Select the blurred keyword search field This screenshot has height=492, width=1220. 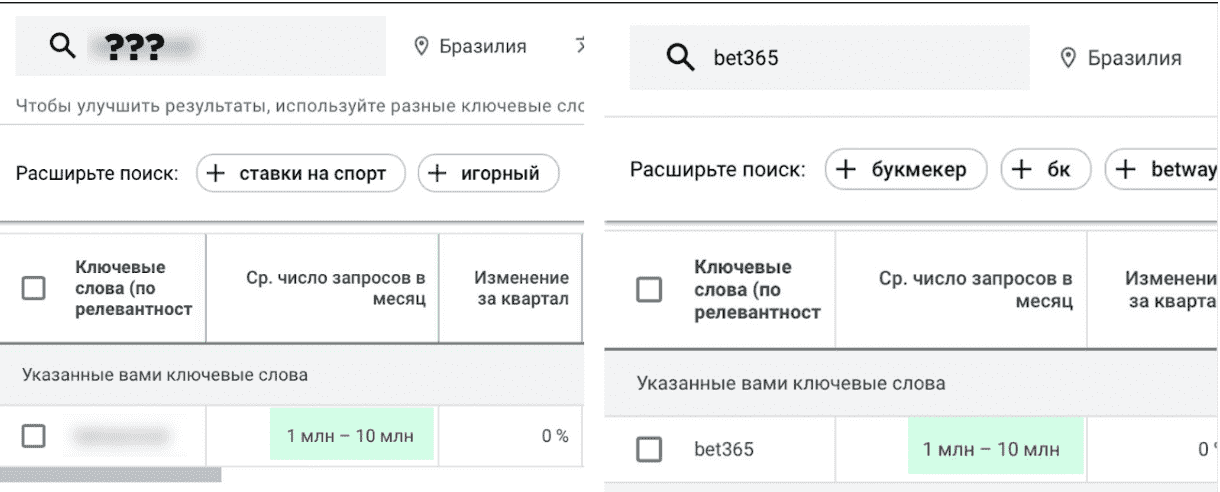point(200,46)
